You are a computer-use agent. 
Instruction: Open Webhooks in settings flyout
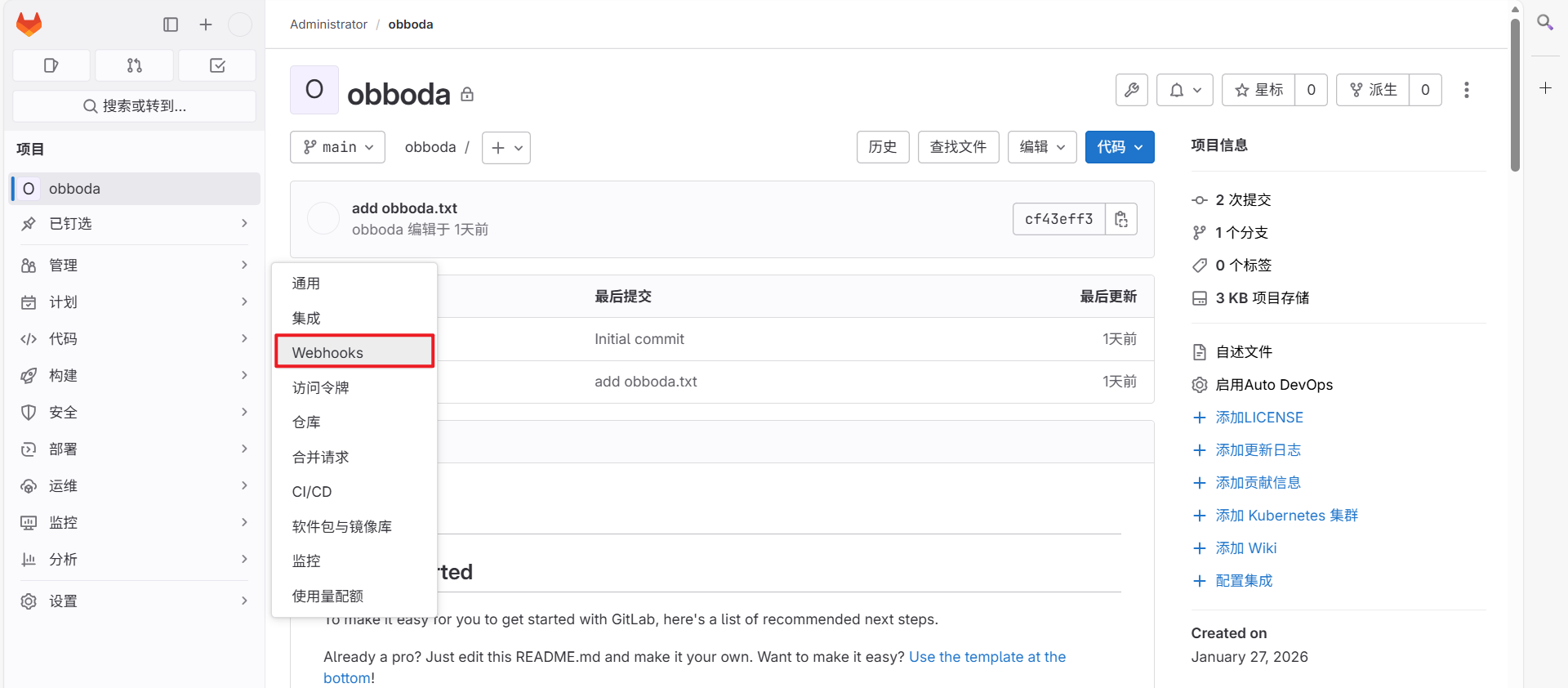point(354,352)
